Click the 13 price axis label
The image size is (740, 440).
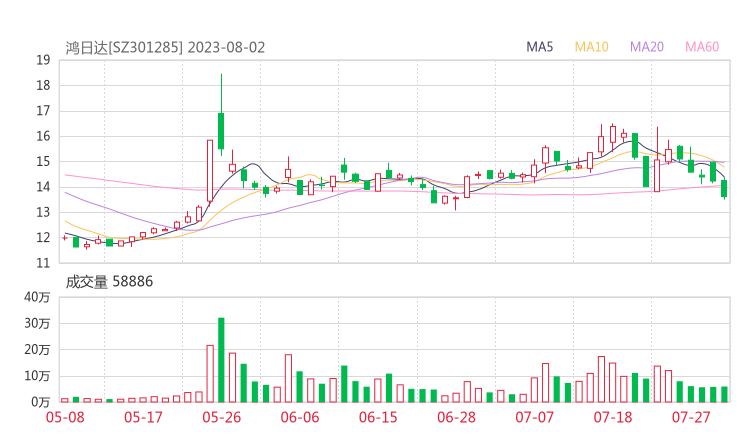point(43,212)
